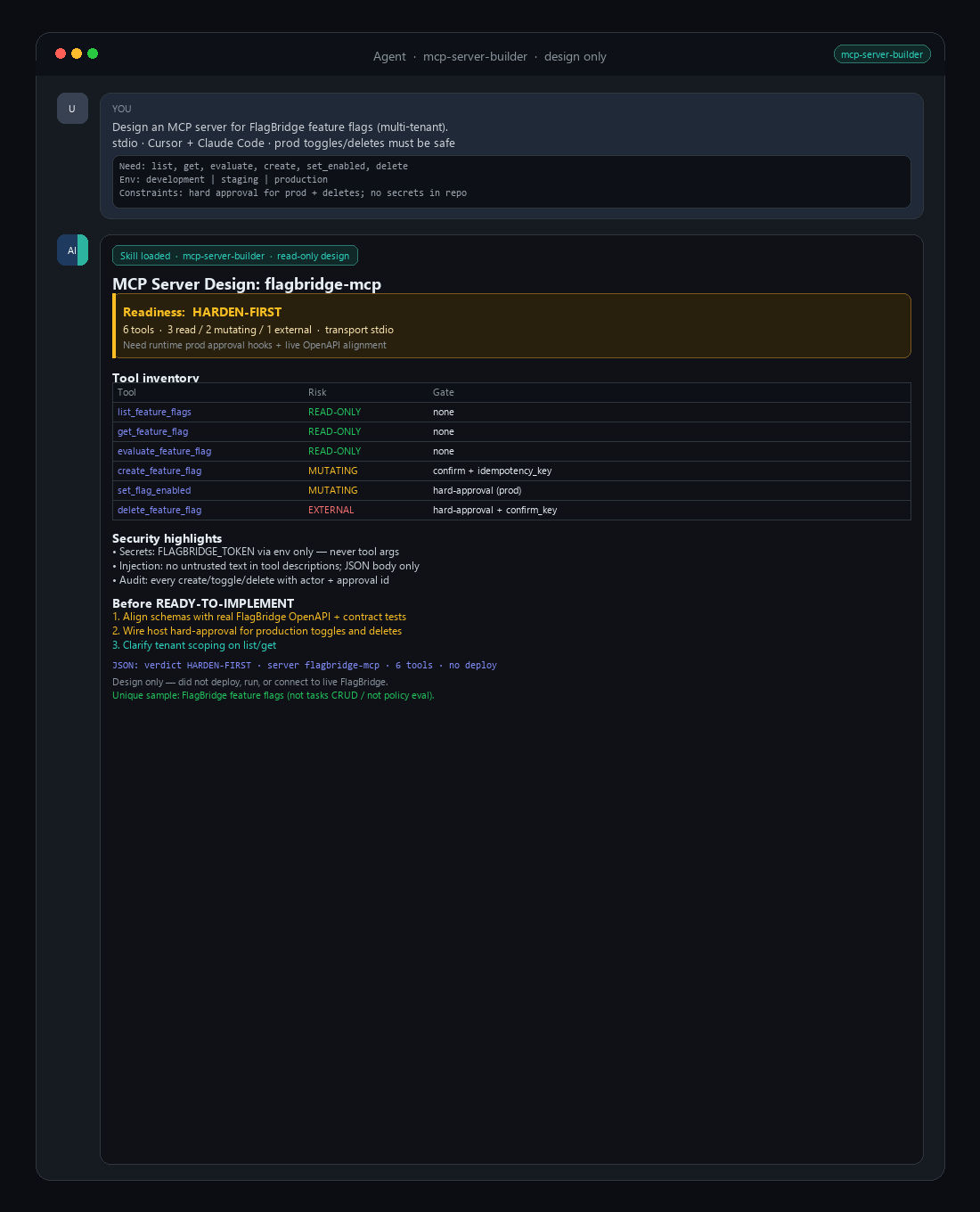Click the 'Audit: every create/toggle/delete' bullet

tap(250, 580)
